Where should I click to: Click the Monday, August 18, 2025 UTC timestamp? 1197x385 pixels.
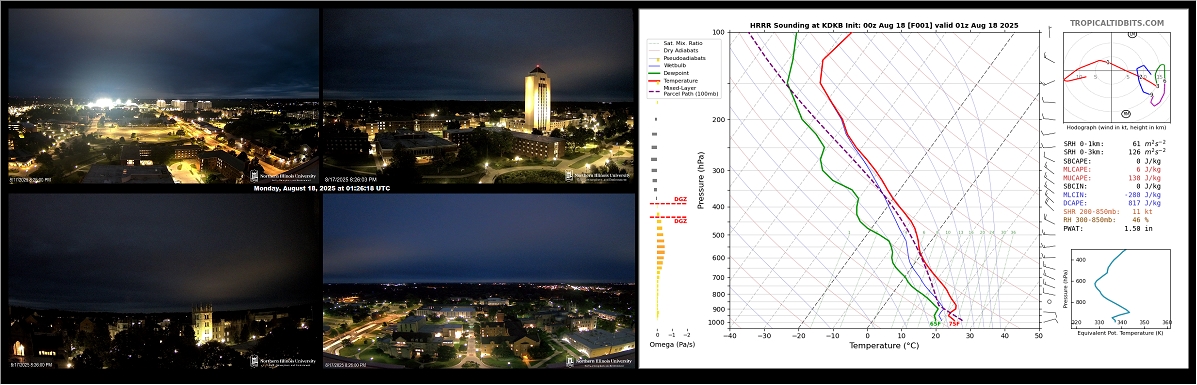[321, 189]
